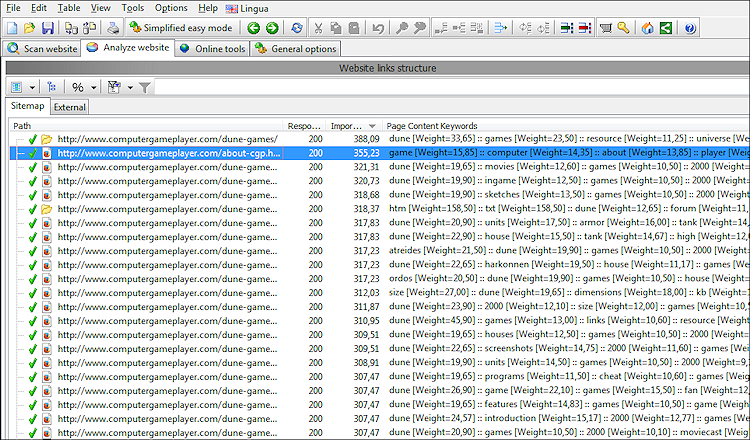The image size is (750, 440).
Task: Select the Analyze website tab
Action: pyautogui.click(x=128, y=48)
